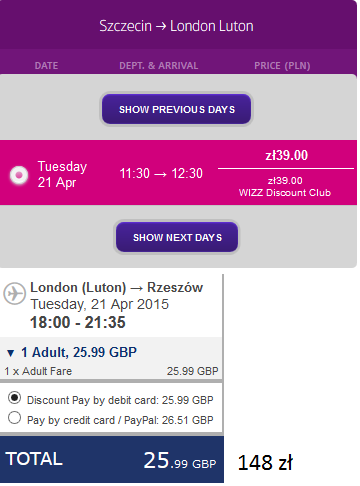Image resolution: width=360 pixels, height=486 pixels.
Task: Click the 11:30 → 12:30 flight time
Action: click(x=161, y=173)
